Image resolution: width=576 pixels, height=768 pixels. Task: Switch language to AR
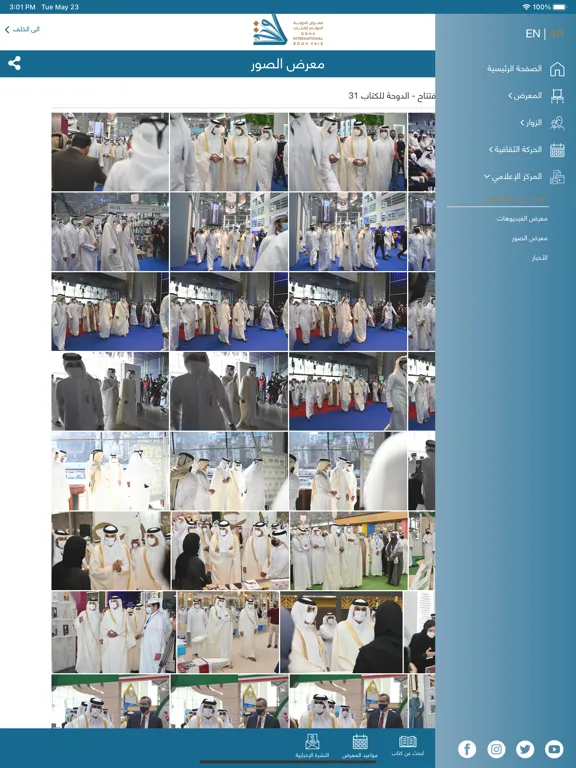point(556,34)
